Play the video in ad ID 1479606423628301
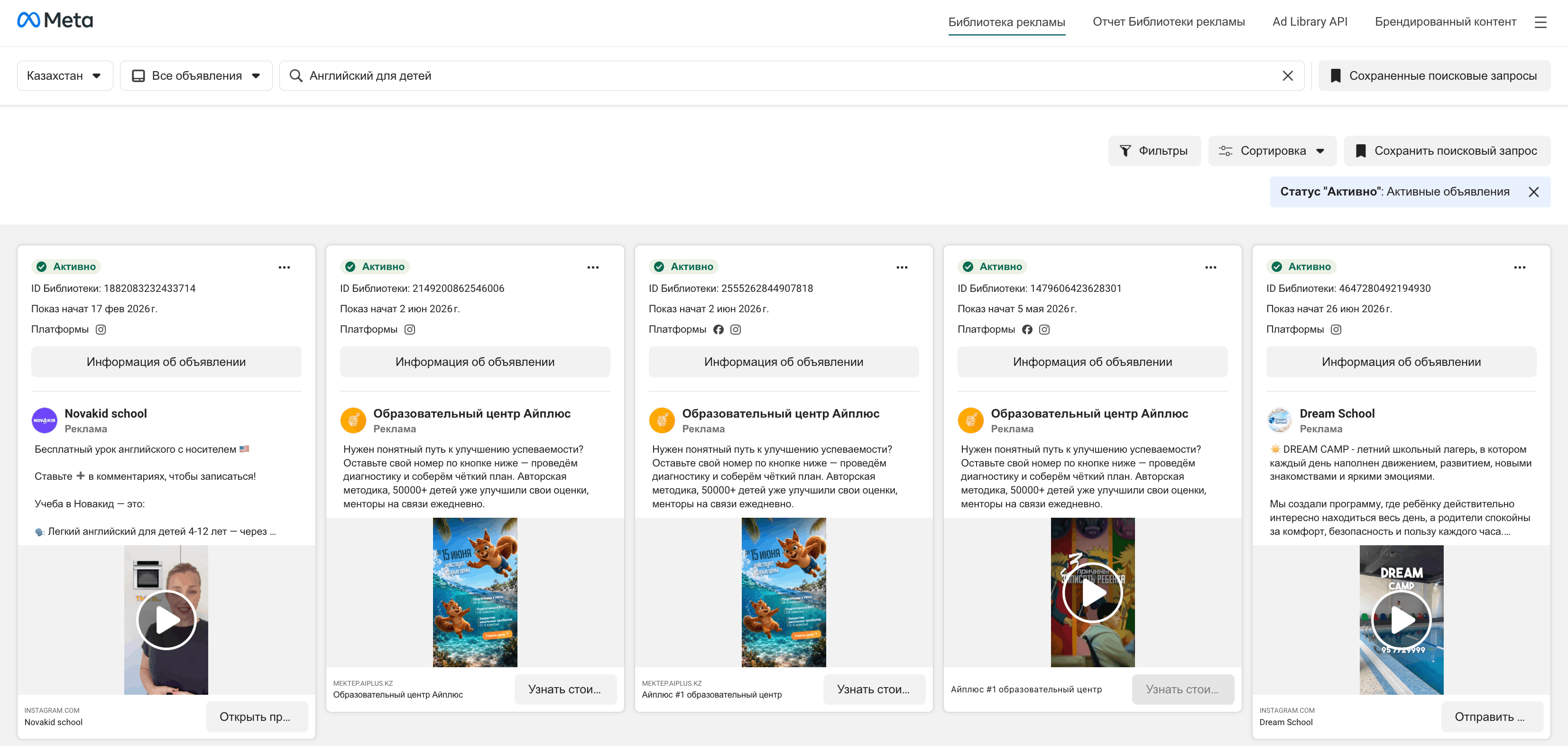The image size is (1568, 746). (1093, 593)
